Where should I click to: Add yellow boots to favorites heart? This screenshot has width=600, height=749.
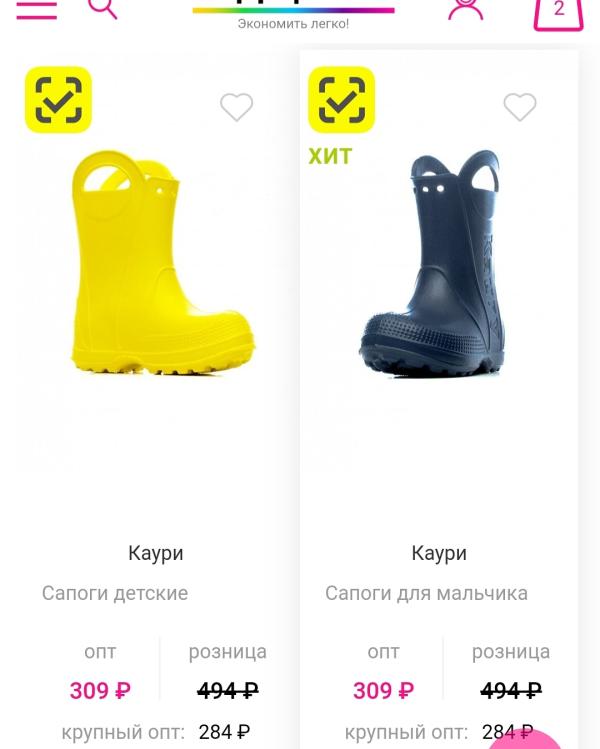pyautogui.click(x=236, y=107)
